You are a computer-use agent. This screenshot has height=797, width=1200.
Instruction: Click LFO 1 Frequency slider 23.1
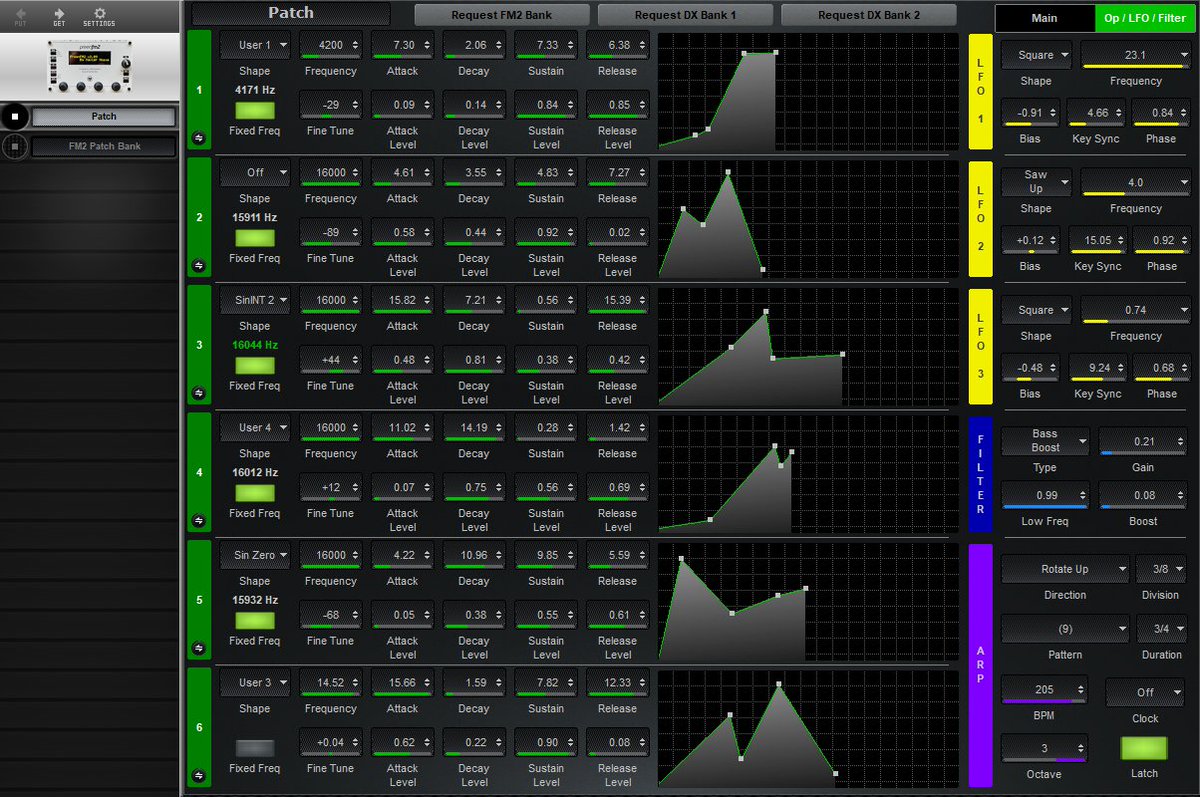click(1135, 55)
